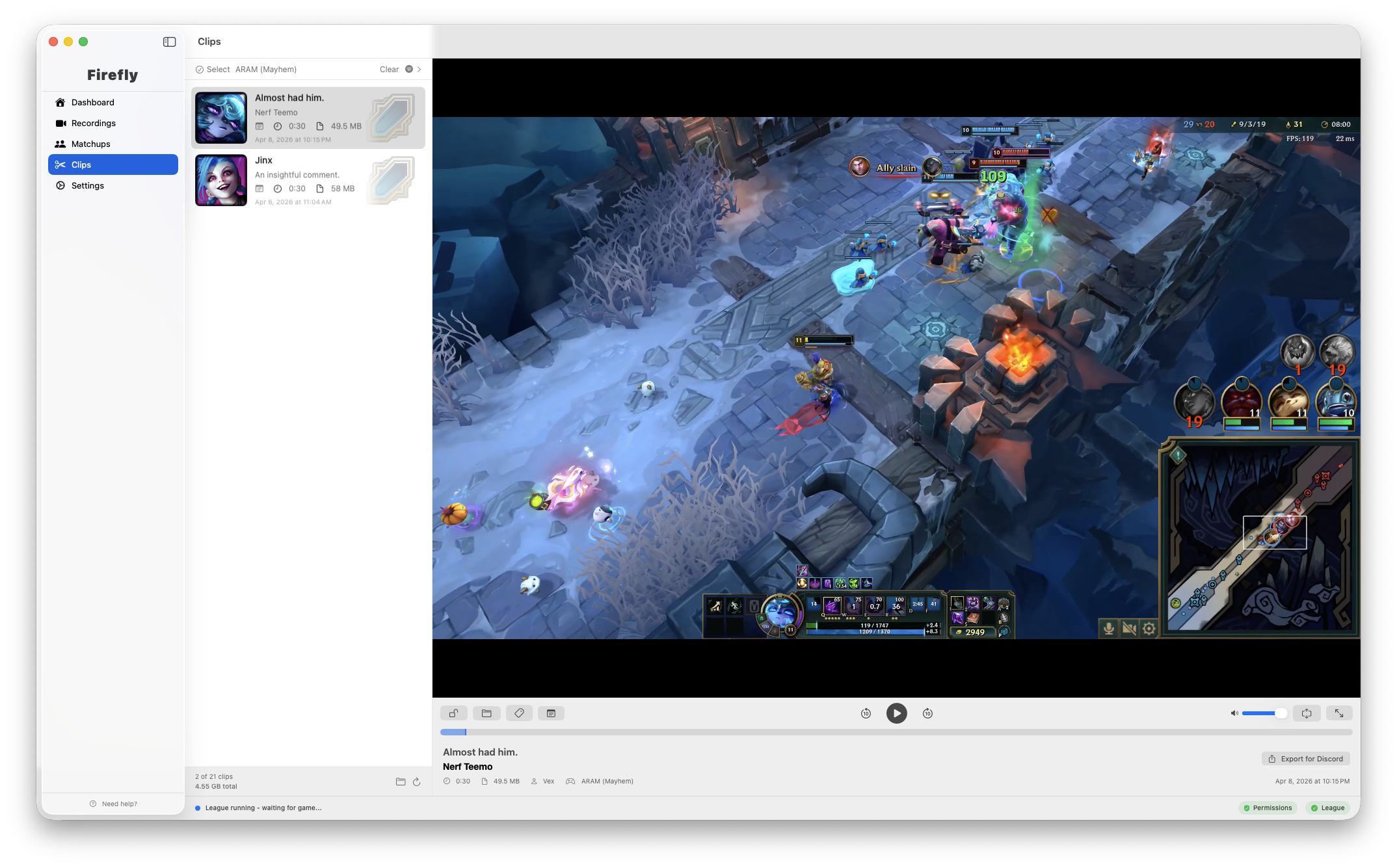This screenshot has width=1397, height=868.
Task: Click the person icon beside Vex
Action: (x=534, y=781)
